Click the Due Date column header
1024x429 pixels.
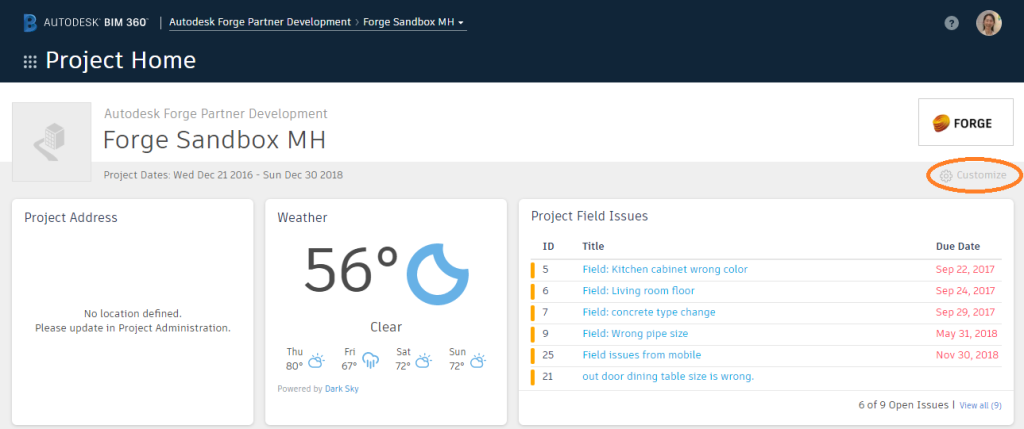958,247
